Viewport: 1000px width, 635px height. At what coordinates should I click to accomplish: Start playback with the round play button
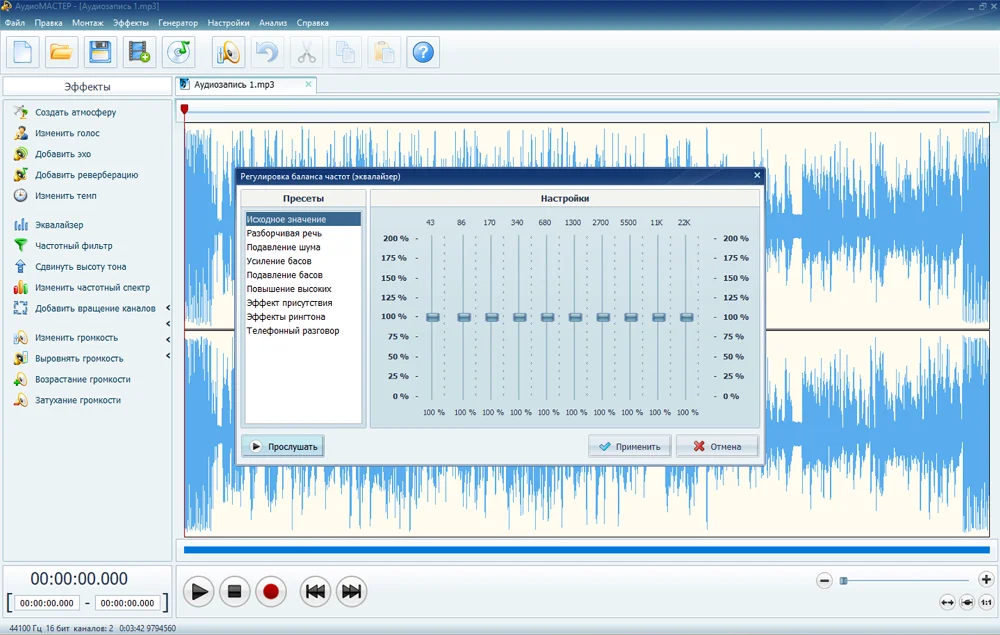199,591
